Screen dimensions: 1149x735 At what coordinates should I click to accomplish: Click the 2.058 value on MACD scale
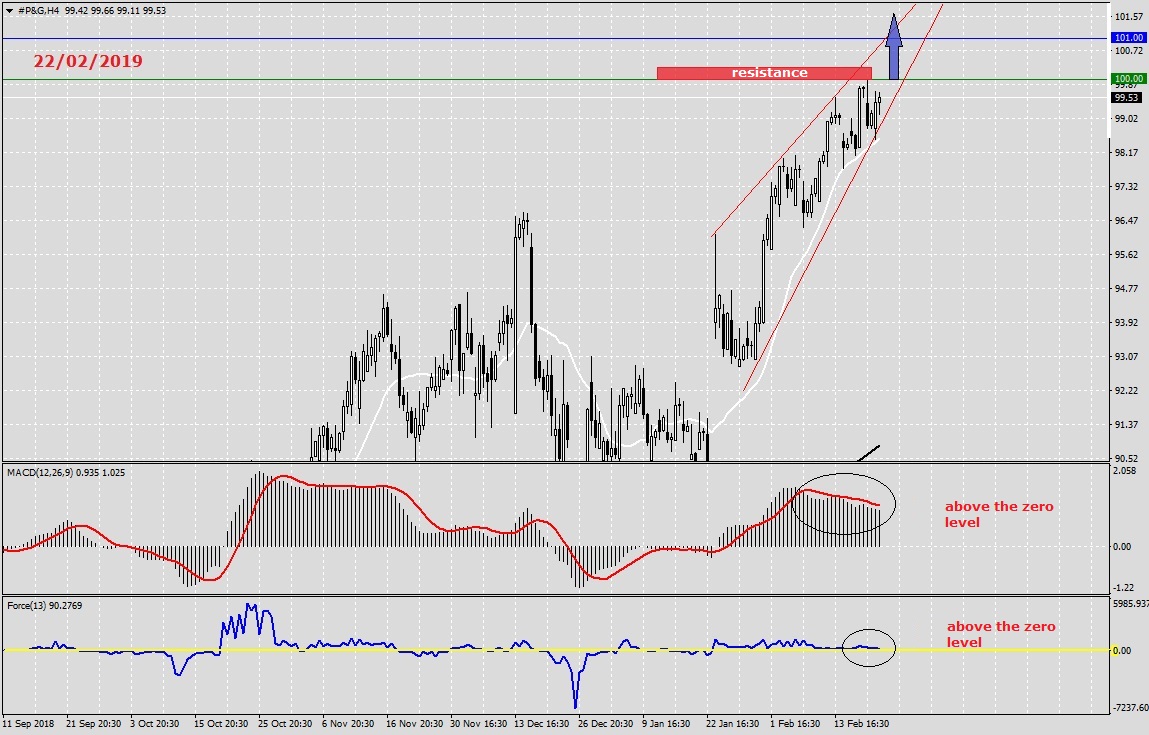1125,470
